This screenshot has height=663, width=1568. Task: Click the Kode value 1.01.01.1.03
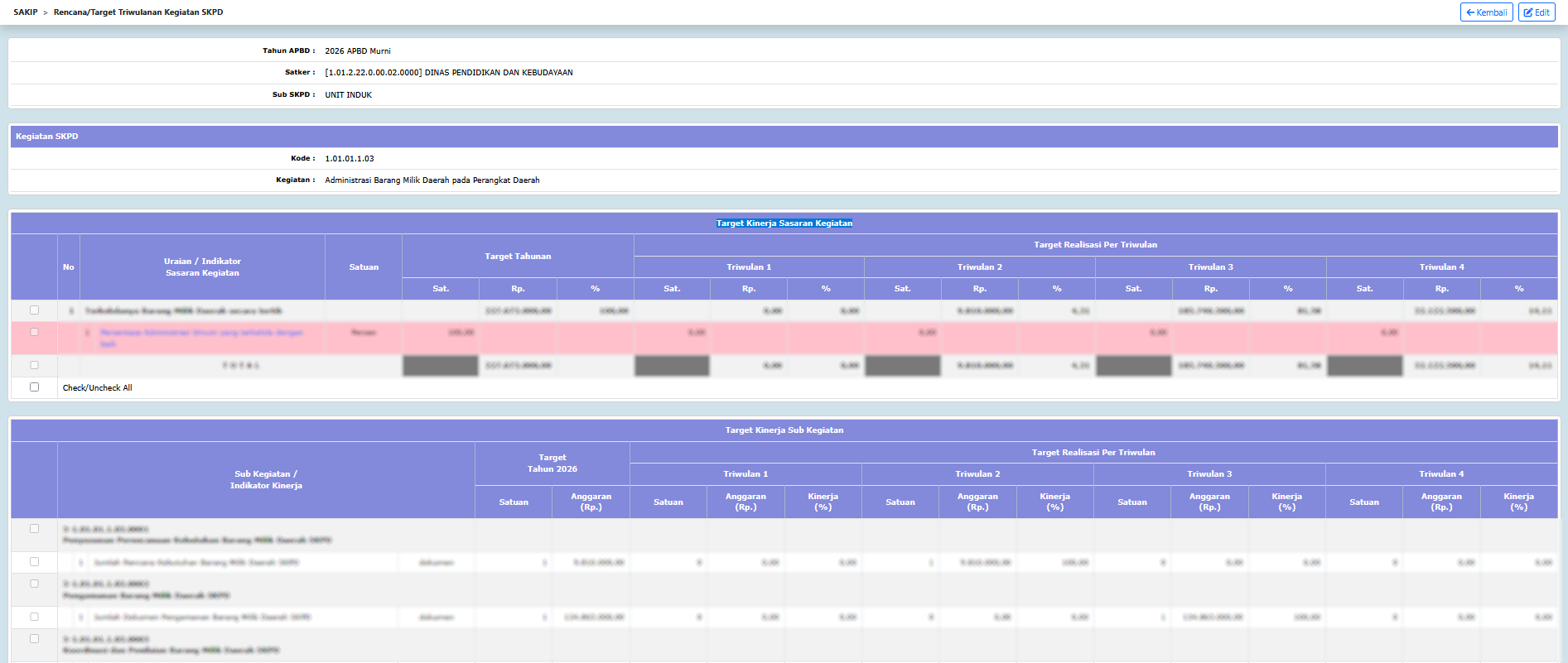click(x=350, y=158)
